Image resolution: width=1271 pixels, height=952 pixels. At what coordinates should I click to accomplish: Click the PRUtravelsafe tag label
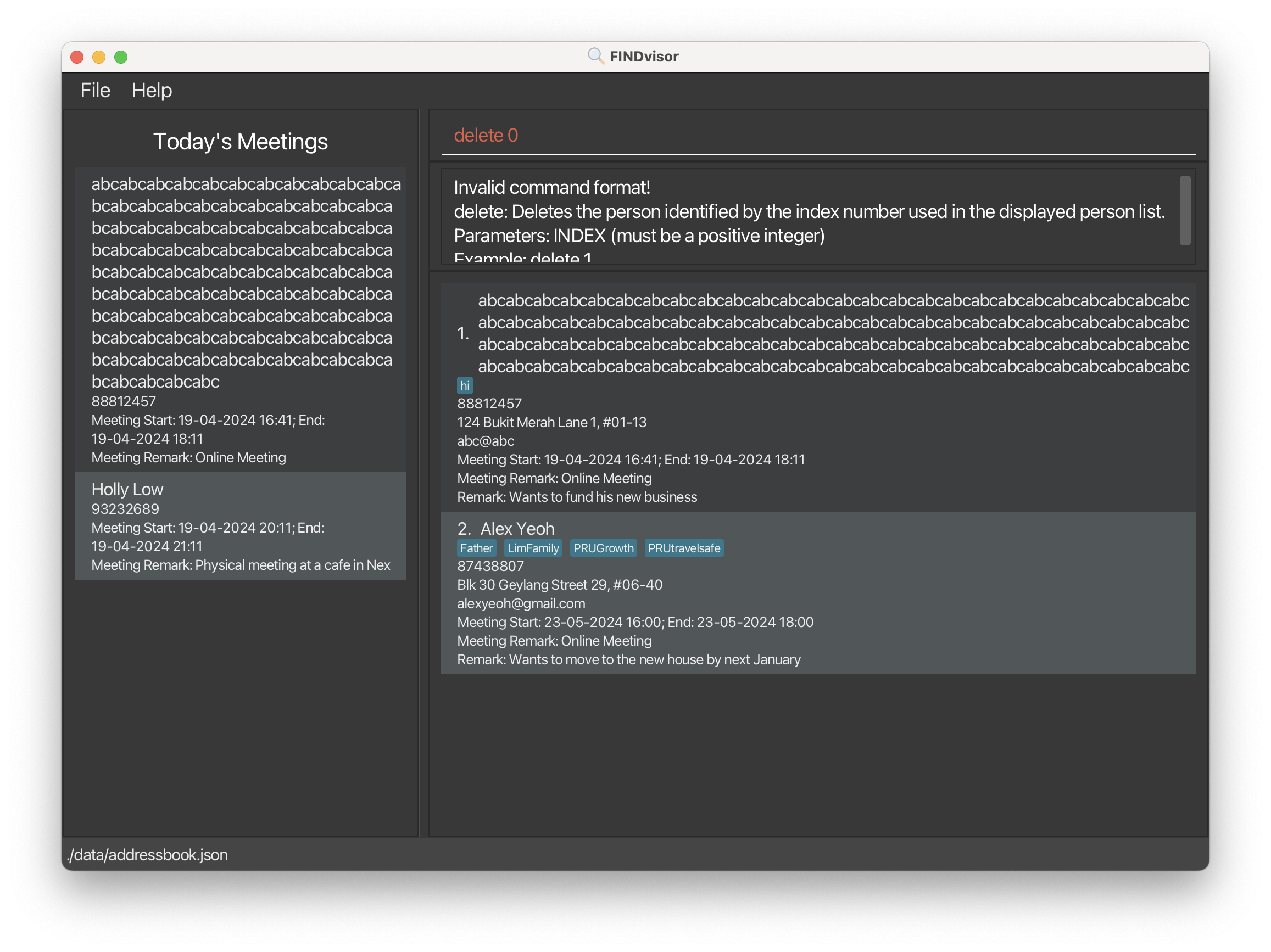(x=683, y=548)
